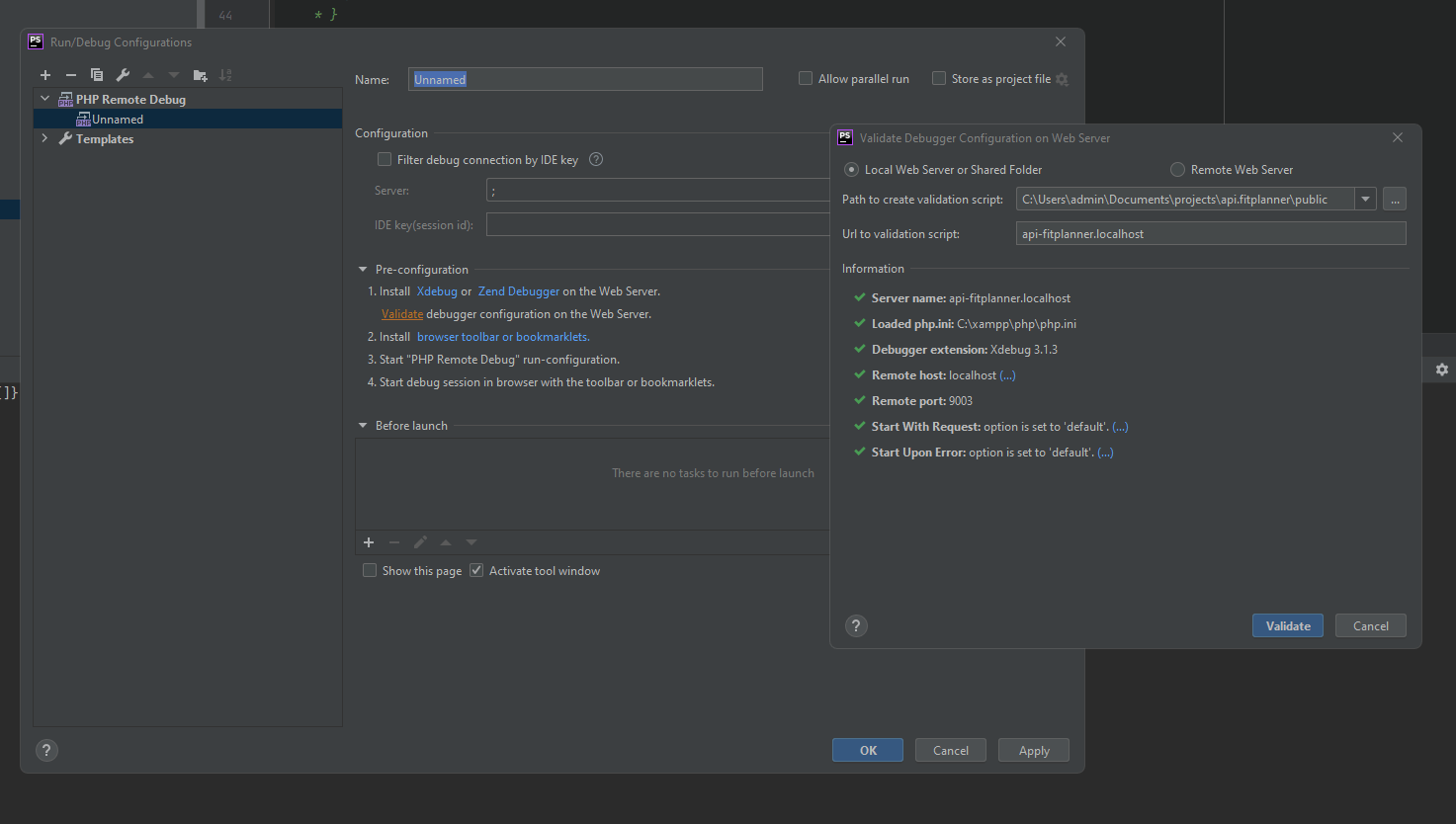Select Remote Web Server radio option
1456x824 pixels.
(1177, 169)
